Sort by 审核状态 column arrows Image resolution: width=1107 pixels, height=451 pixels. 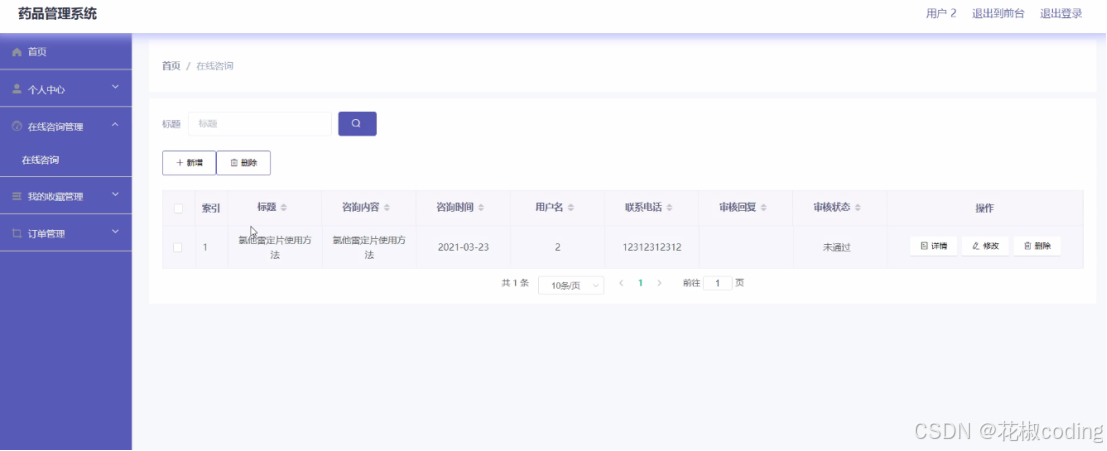[858, 208]
